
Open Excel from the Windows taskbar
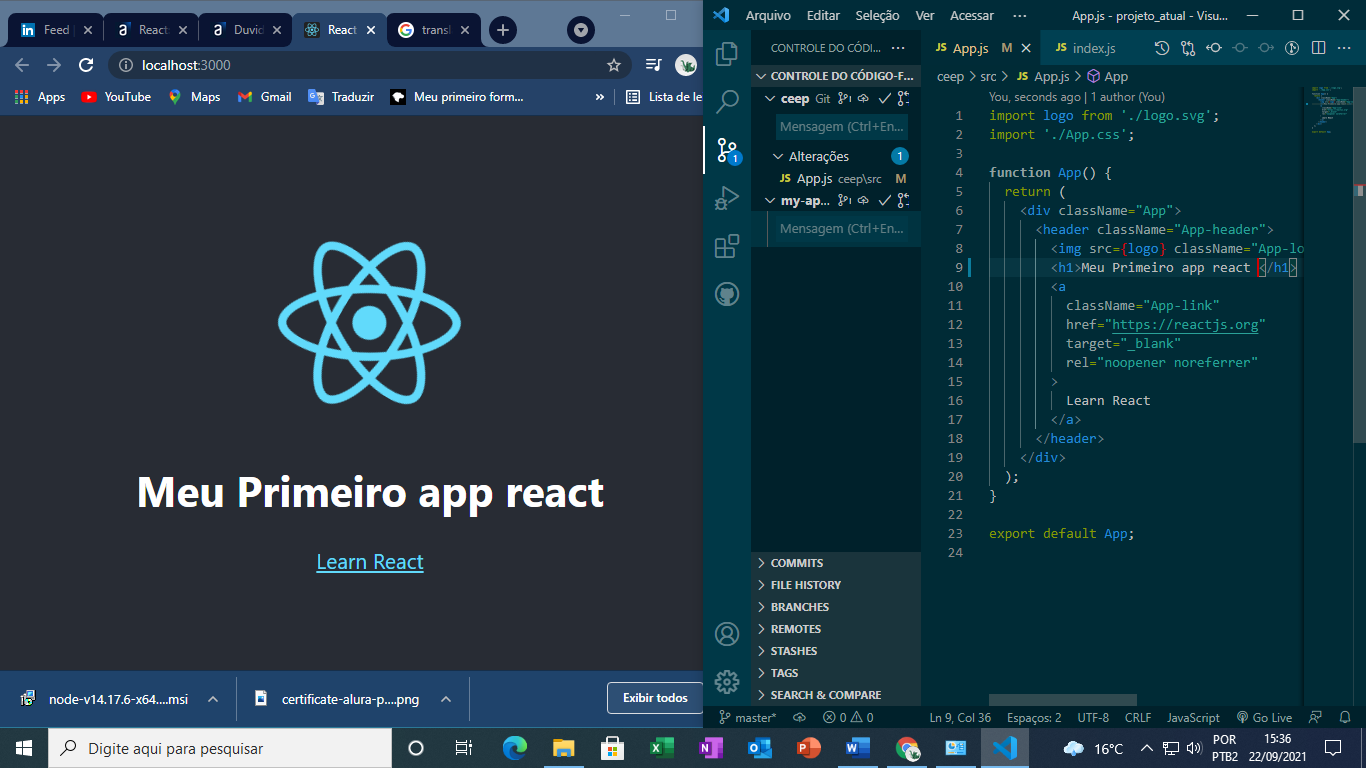click(661, 748)
